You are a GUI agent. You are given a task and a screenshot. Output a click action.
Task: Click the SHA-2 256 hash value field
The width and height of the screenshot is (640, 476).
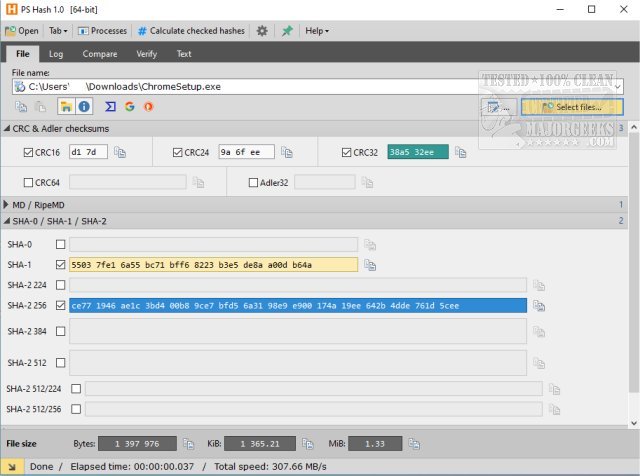click(x=298, y=305)
